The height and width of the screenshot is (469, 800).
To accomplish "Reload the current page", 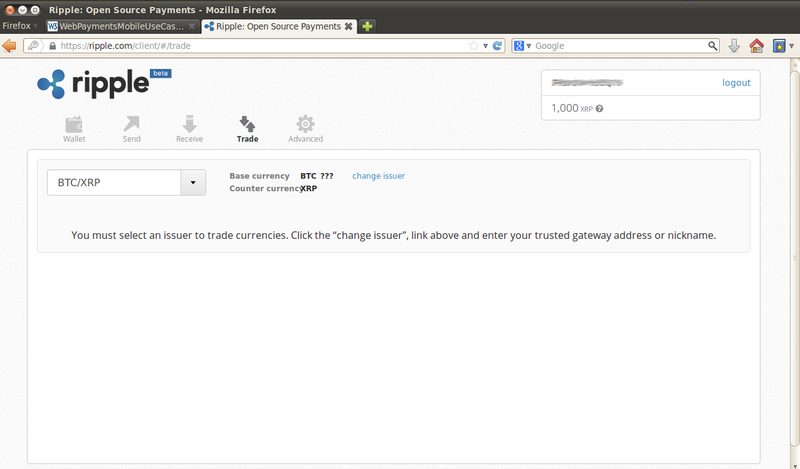I will [497, 45].
